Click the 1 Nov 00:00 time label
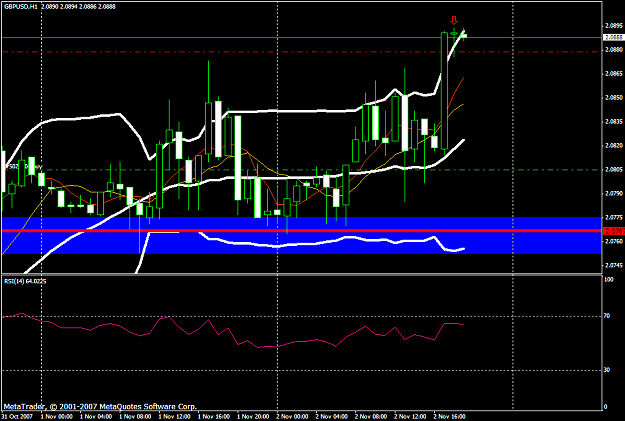This screenshot has height=421, width=625. 57,417
